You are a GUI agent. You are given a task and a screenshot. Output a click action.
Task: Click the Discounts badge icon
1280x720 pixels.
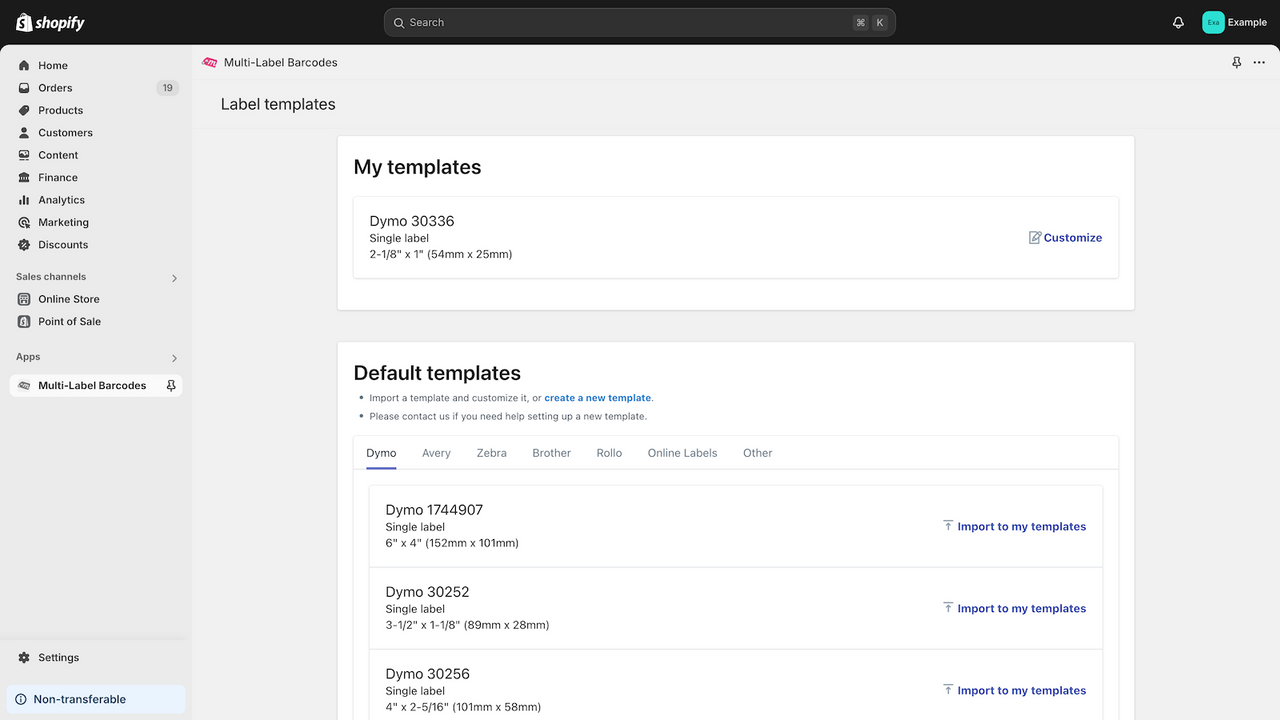click(24, 244)
